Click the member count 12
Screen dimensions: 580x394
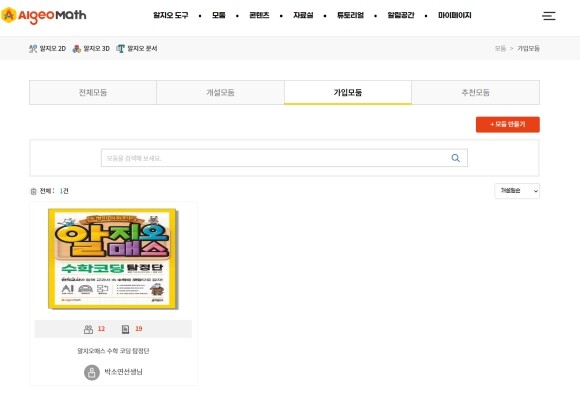click(x=101, y=329)
